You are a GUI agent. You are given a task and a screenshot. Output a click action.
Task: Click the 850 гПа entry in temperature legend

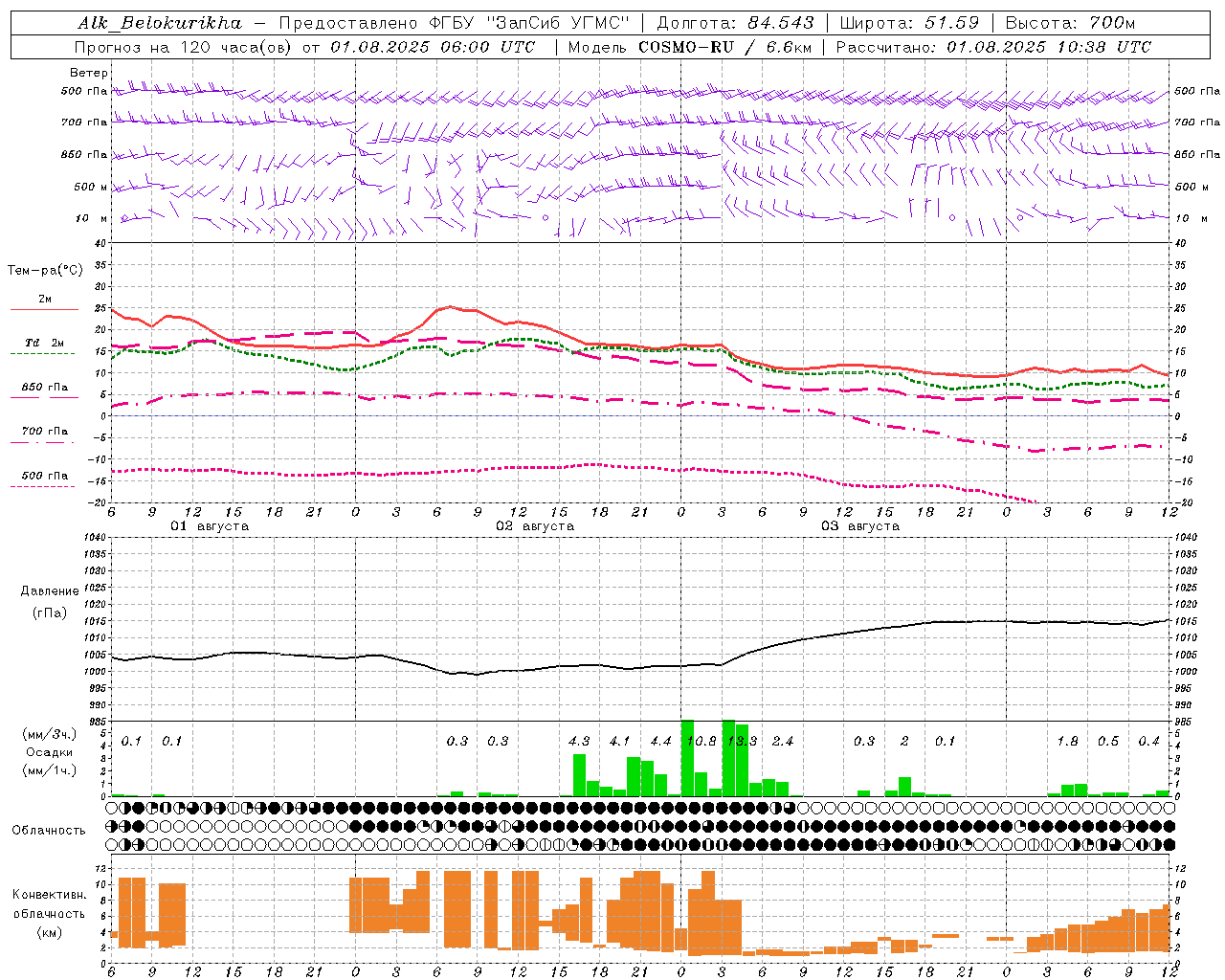point(44,388)
